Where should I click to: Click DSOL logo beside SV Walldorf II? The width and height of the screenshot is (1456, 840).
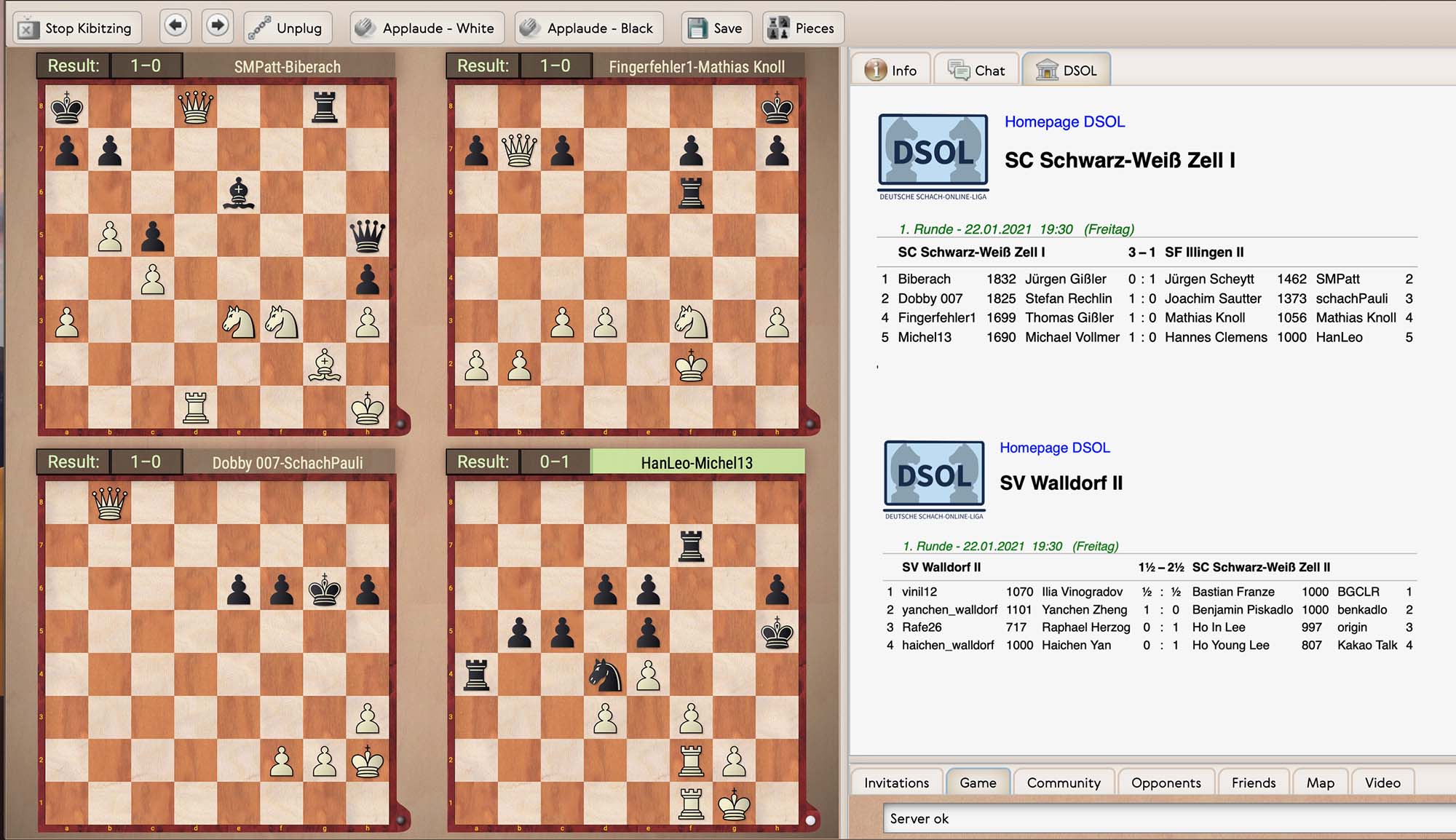934,477
